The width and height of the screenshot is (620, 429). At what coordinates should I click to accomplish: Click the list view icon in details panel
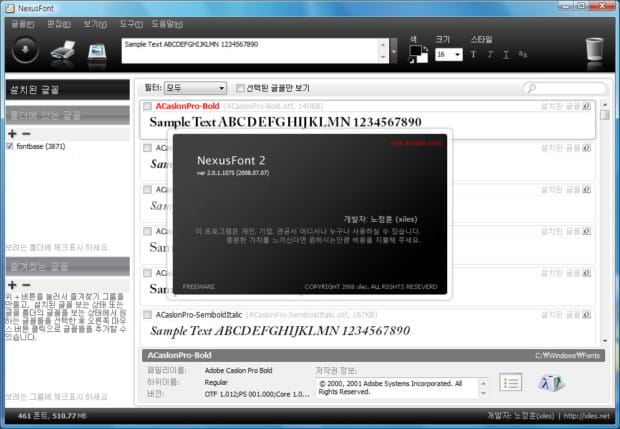tap(511, 382)
